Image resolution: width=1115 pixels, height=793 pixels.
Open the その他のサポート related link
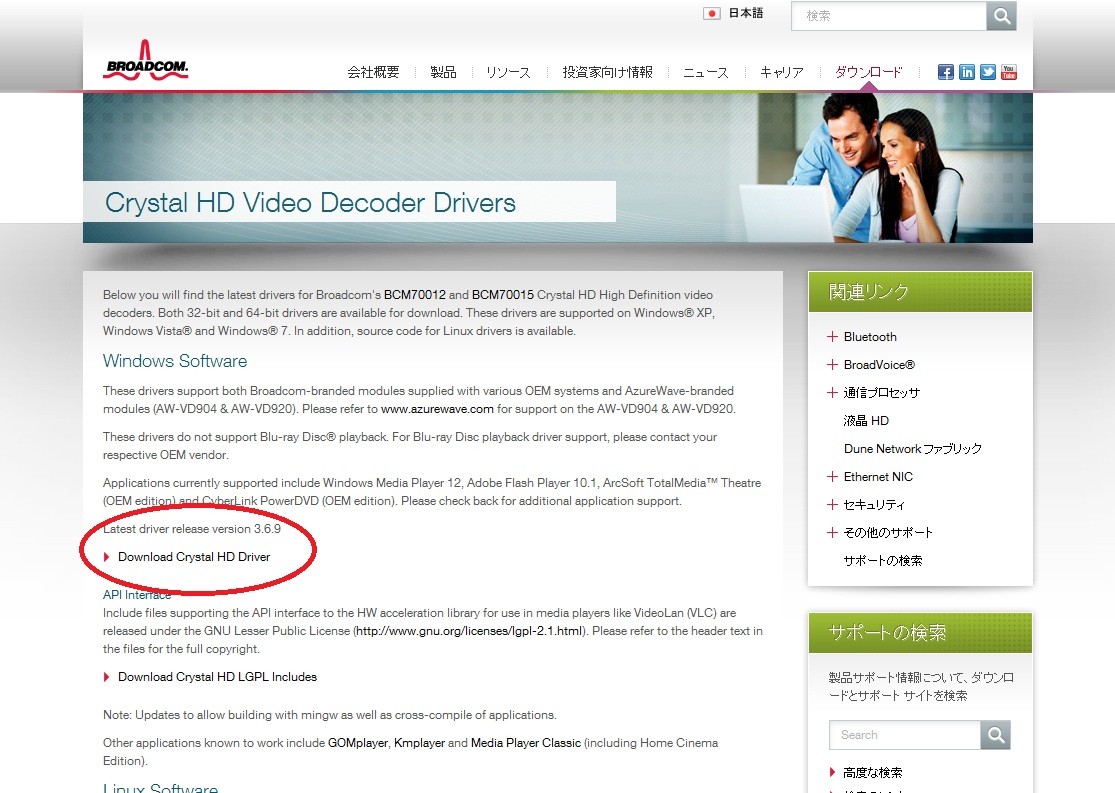coord(888,533)
